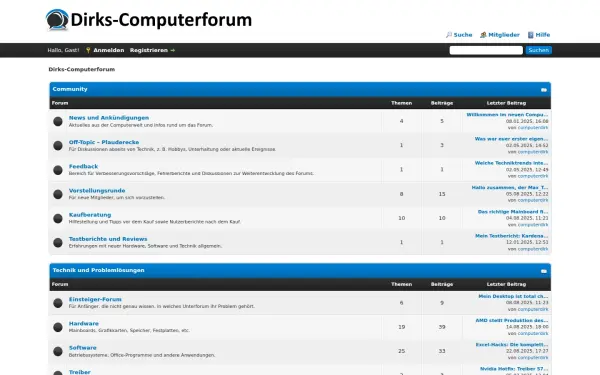The height and width of the screenshot is (375, 600).
Task: Click the 'Hallo, Gast!' greeting text
Action: 63,50
